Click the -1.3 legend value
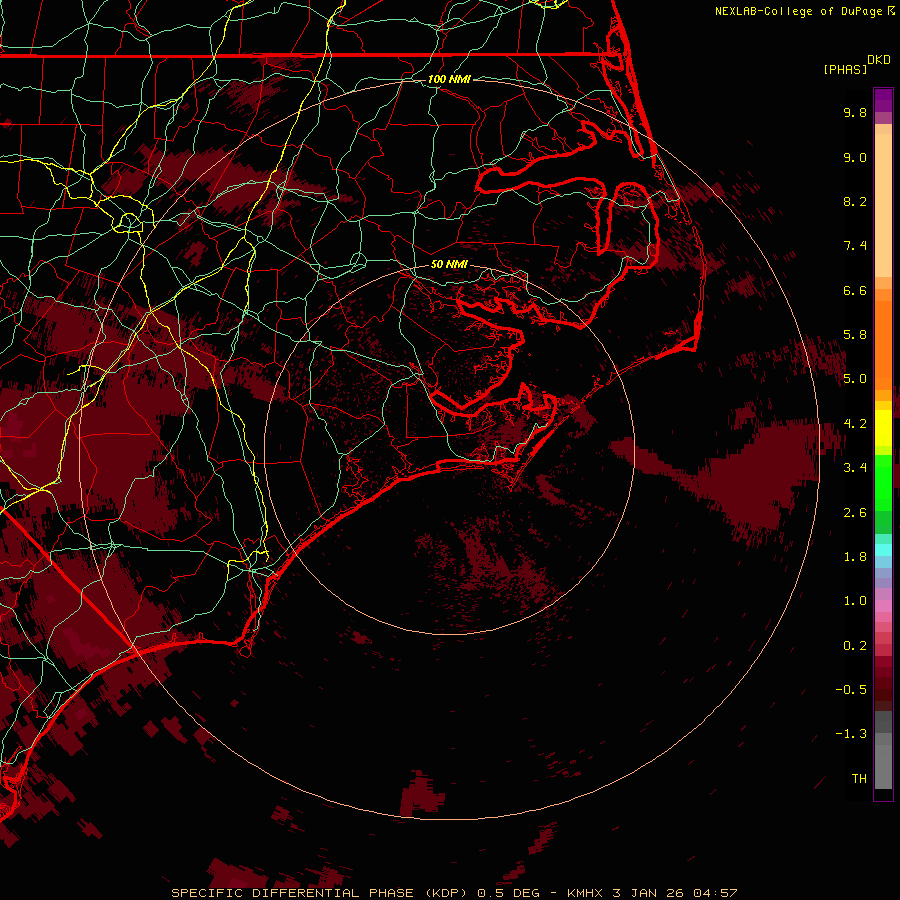 click(x=851, y=734)
